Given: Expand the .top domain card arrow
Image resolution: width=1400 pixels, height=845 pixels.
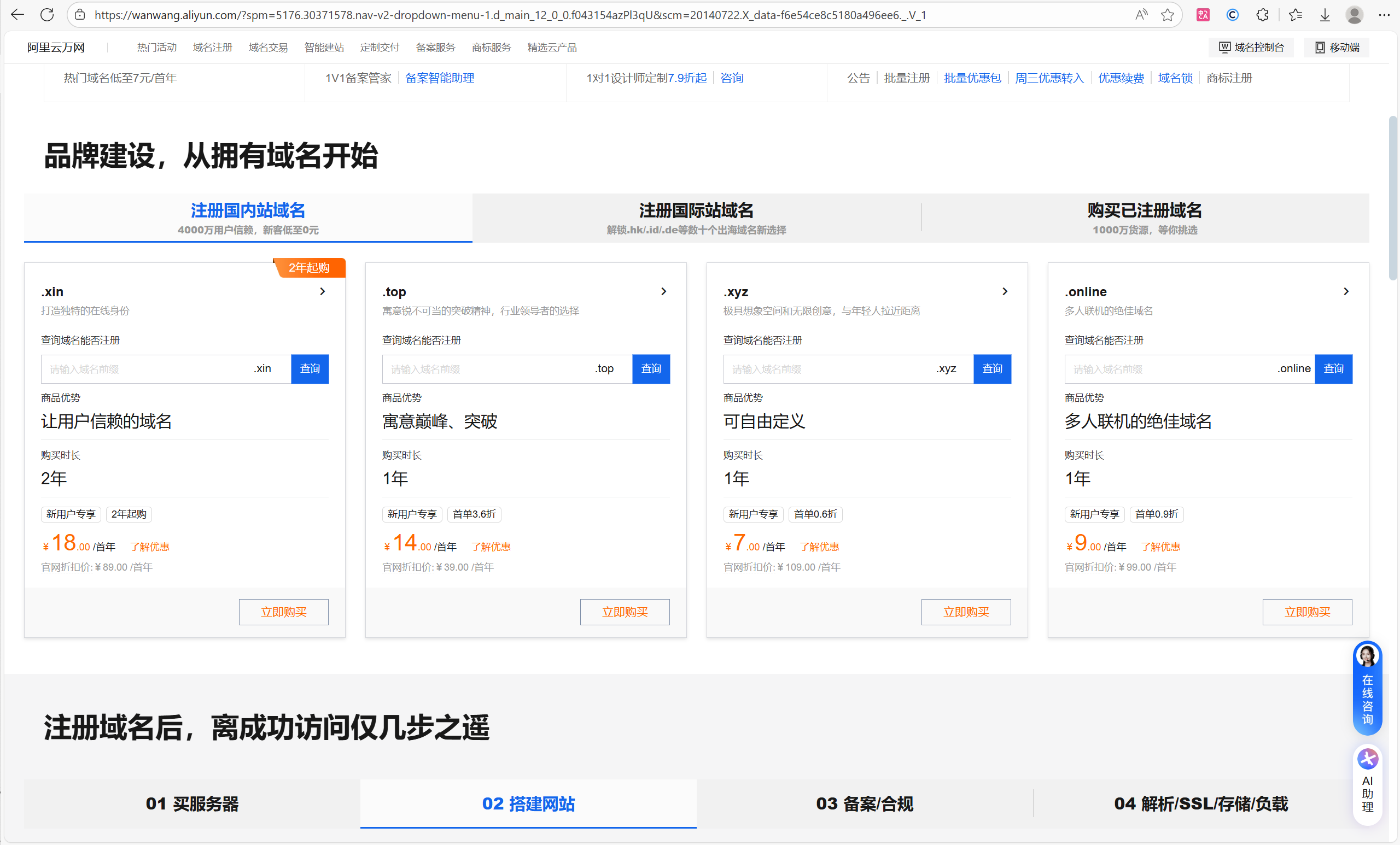Looking at the screenshot, I should (663, 291).
